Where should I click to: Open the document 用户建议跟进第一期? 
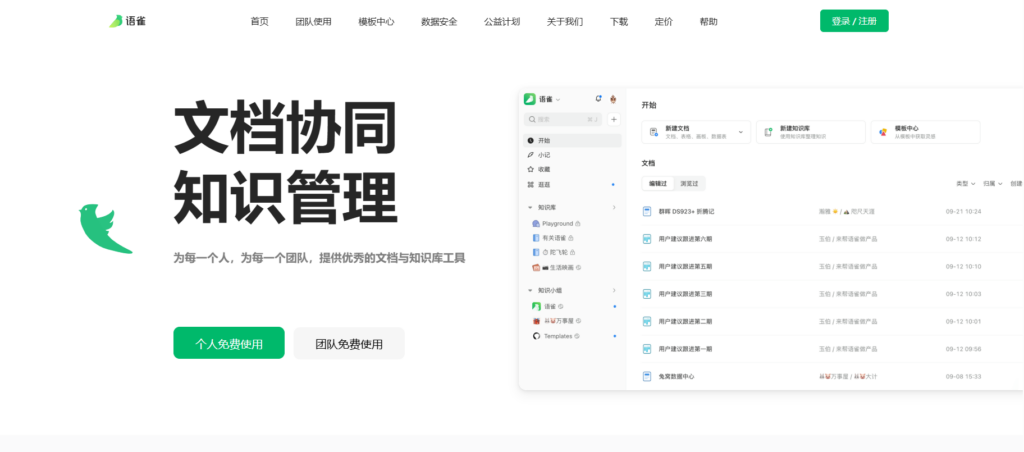point(685,349)
